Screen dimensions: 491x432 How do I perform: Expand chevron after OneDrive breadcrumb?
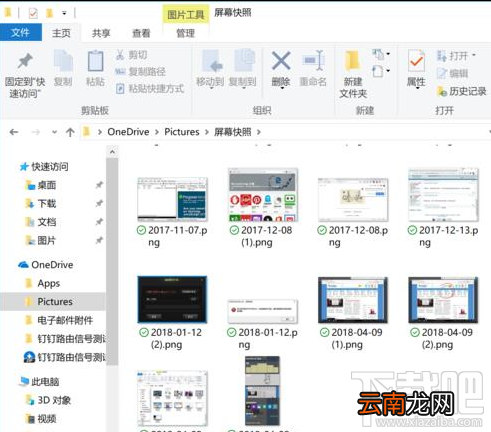click(157, 132)
